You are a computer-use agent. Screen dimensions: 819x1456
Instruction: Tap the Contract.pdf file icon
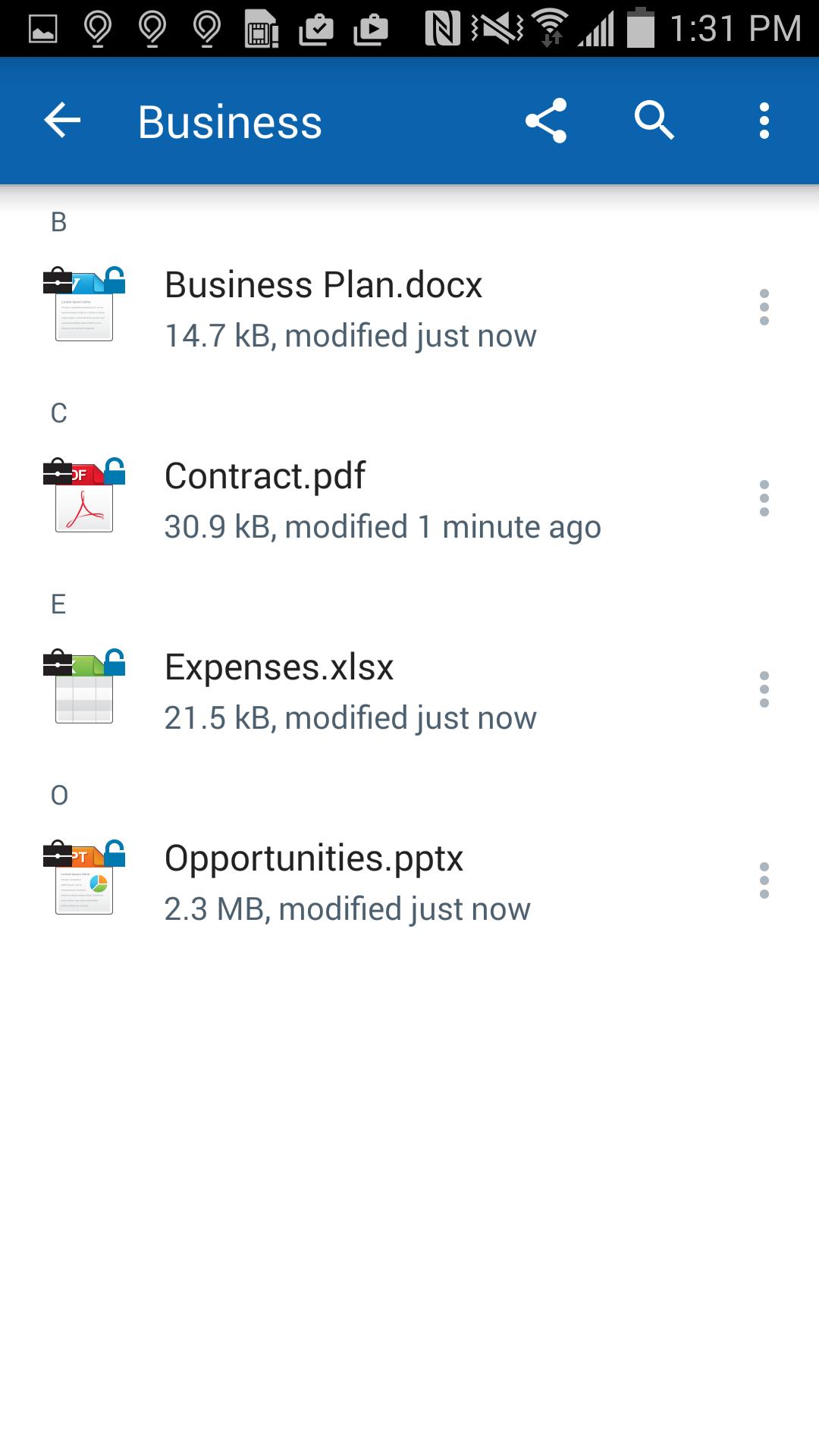[x=84, y=497]
